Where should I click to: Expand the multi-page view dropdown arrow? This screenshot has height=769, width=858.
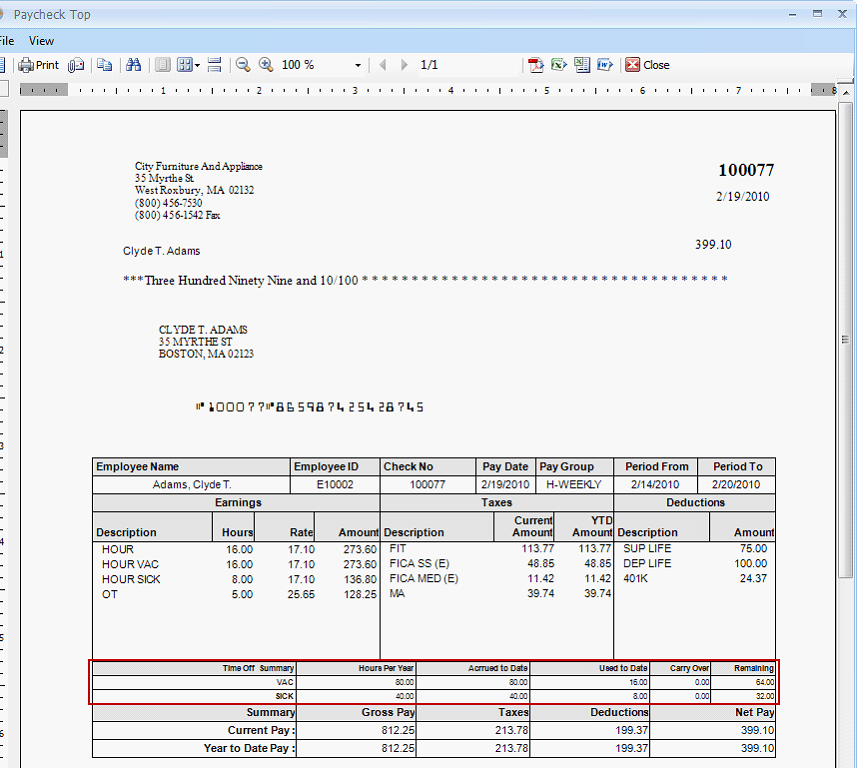click(x=197, y=64)
